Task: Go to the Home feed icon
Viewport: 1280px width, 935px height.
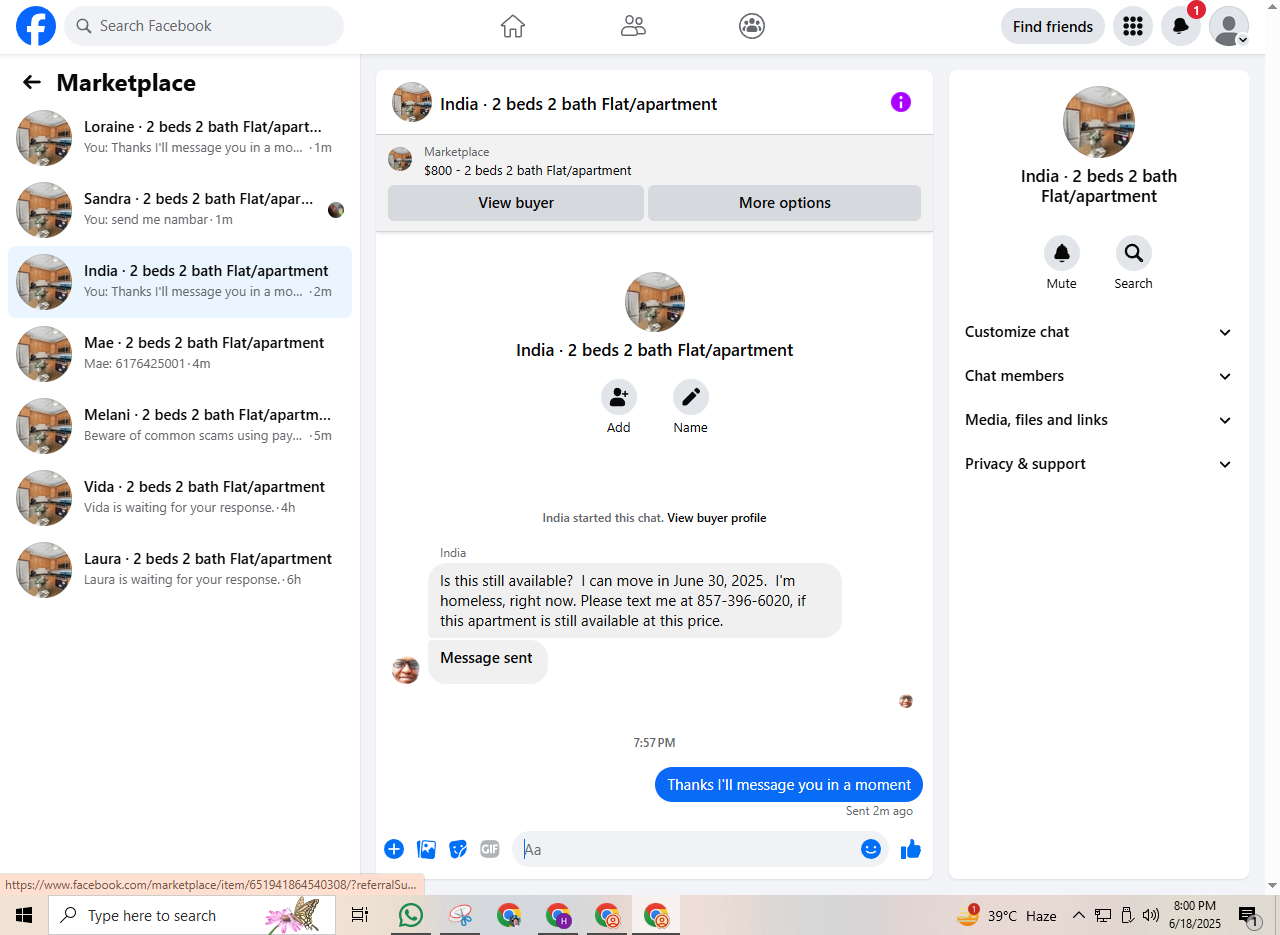Action: [x=513, y=26]
